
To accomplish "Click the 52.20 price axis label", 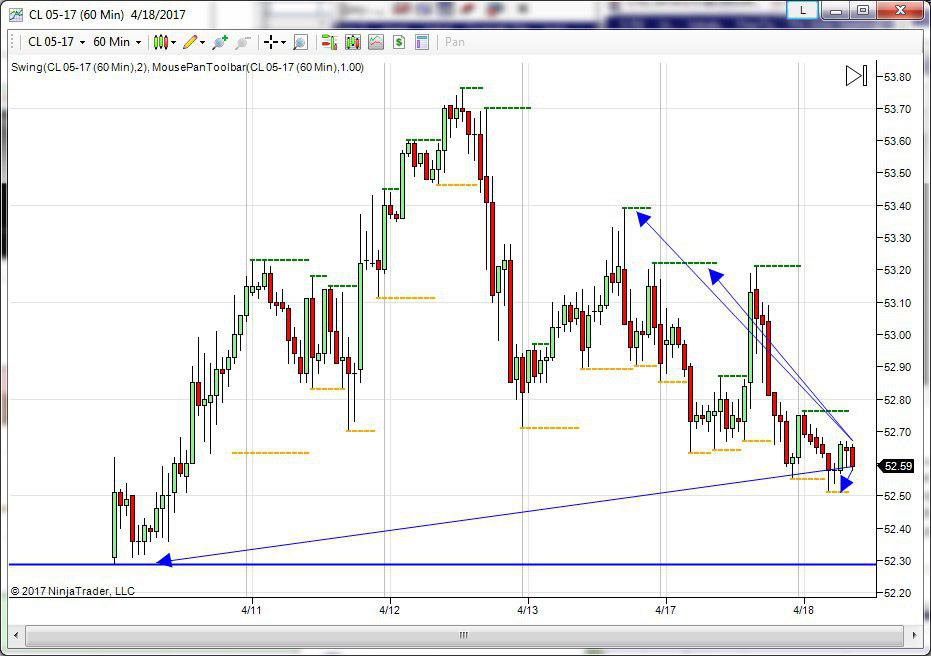I will [x=897, y=593].
